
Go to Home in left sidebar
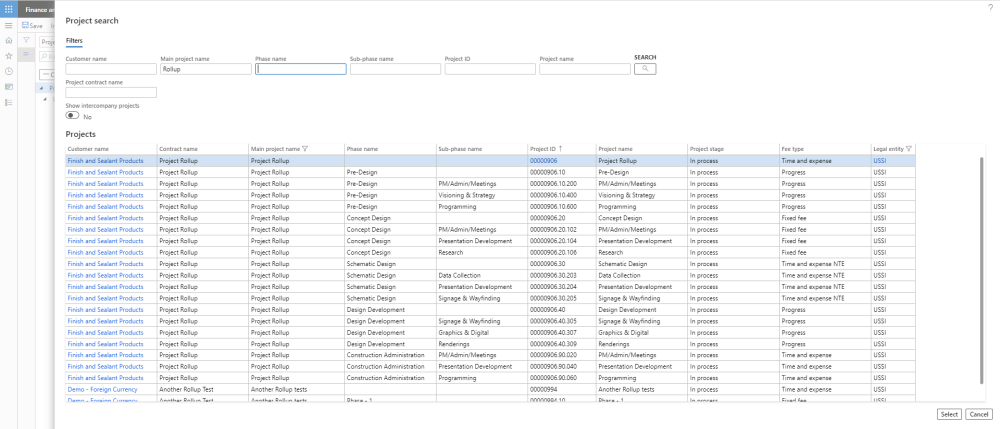tap(8, 40)
